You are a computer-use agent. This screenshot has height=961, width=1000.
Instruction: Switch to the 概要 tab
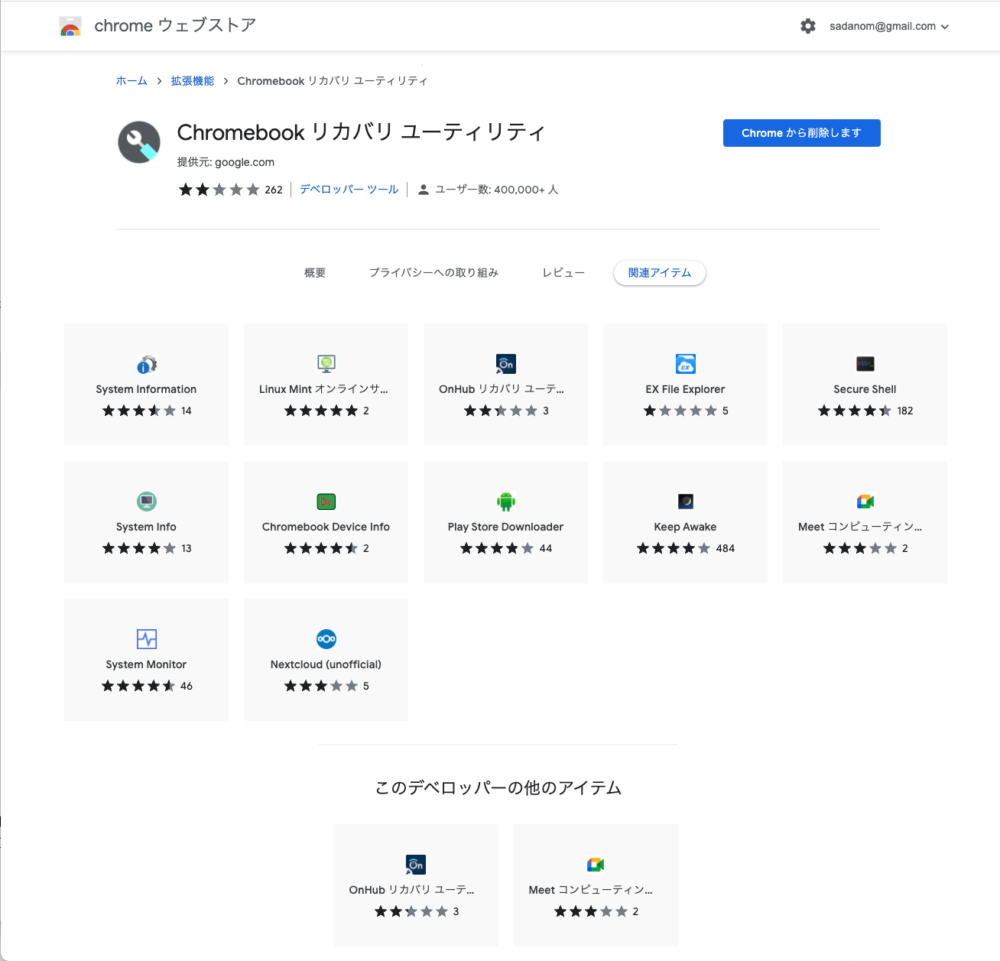(x=315, y=273)
